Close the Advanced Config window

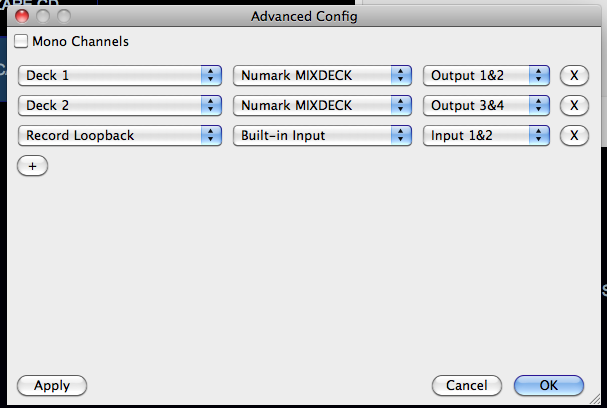(x=22, y=17)
